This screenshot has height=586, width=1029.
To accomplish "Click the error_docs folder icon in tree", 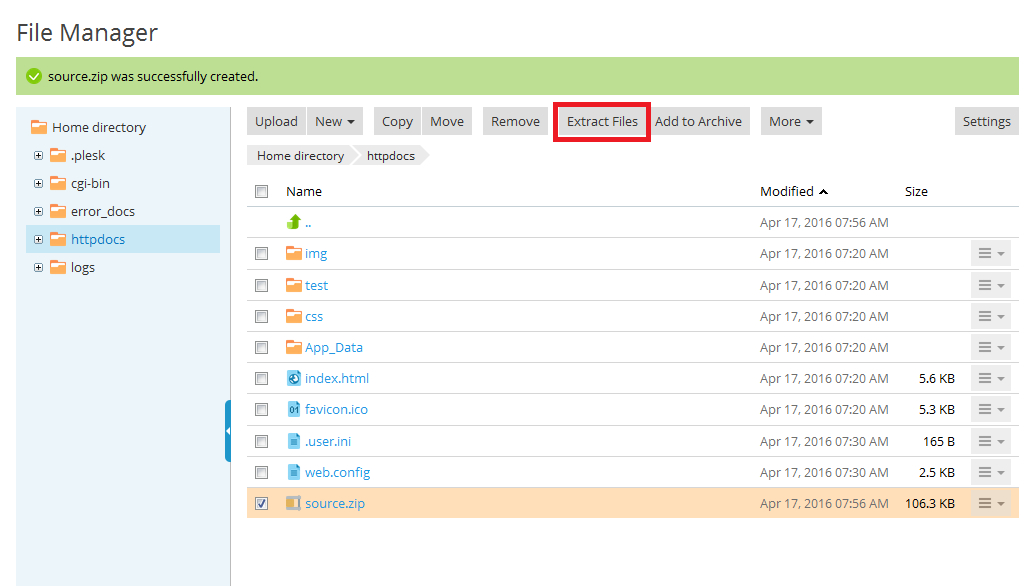I will tap(58, 211).
